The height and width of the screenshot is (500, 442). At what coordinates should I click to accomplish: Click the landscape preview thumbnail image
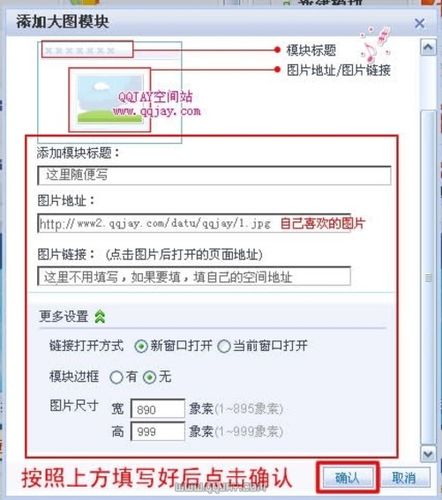[110, 99]
